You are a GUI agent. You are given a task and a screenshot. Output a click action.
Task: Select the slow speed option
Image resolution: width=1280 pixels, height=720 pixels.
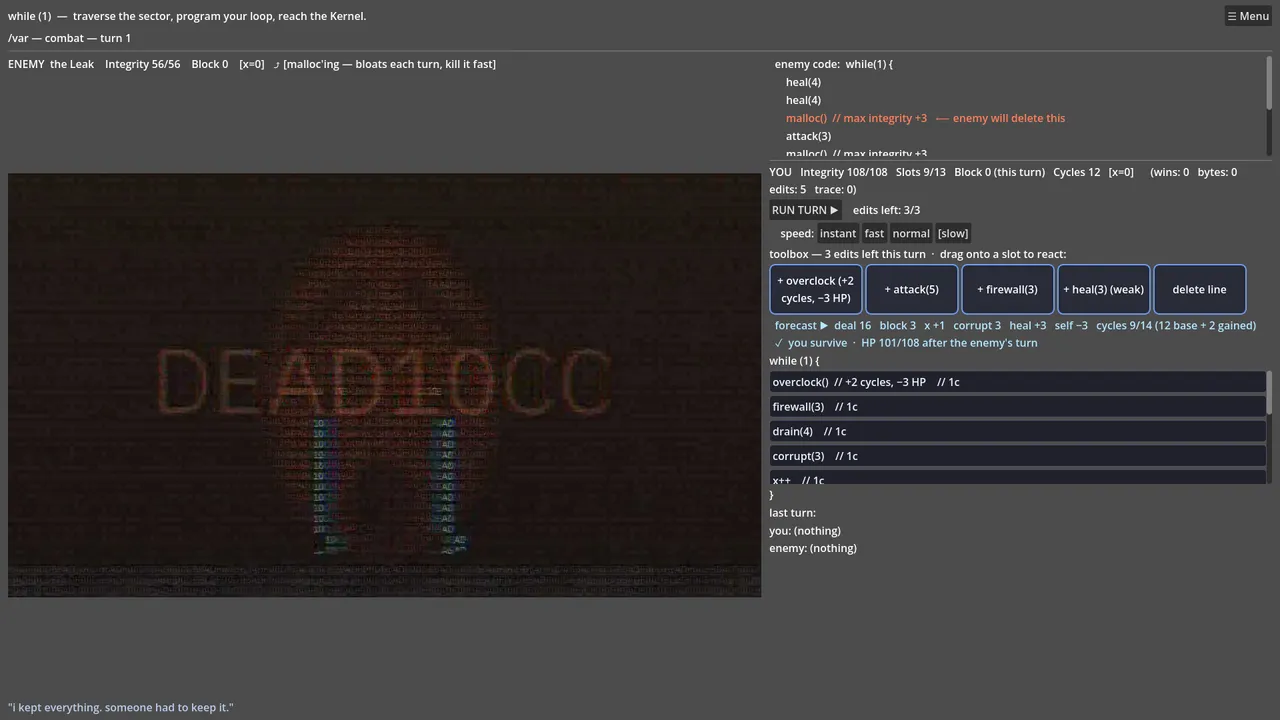pos(953,233)
